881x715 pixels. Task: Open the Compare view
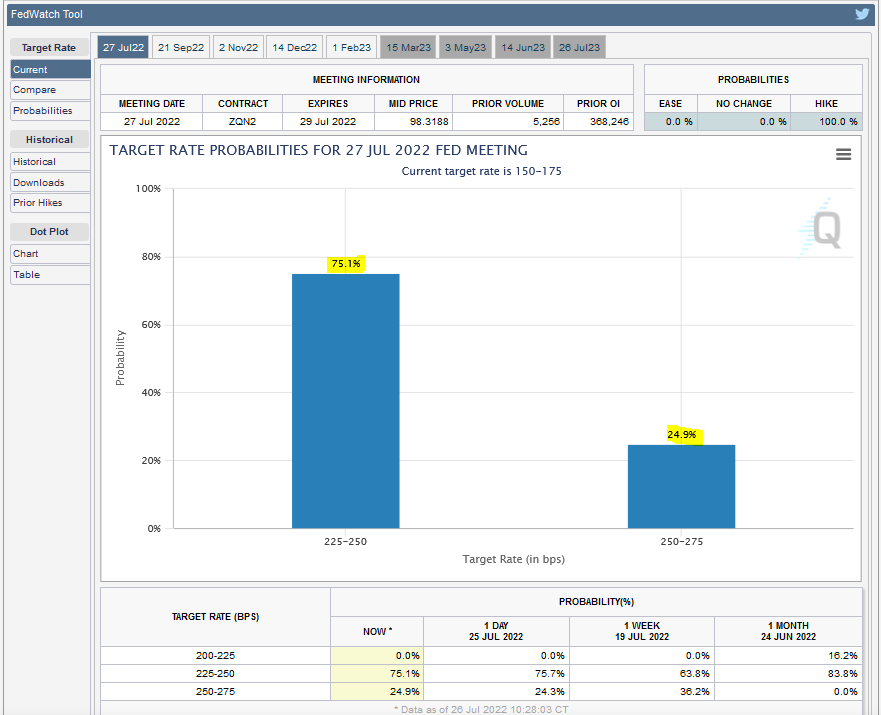pyautogui.click(x=51, y=90)
